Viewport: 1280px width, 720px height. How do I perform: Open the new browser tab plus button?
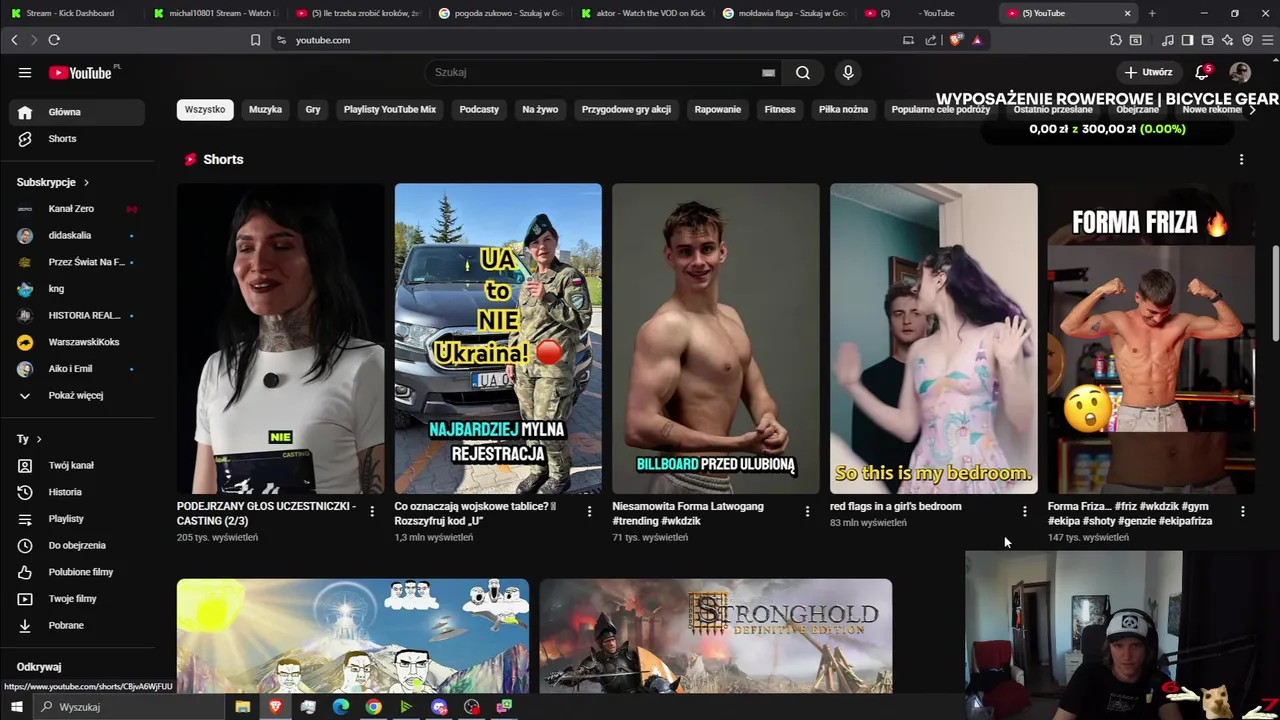click(x=1152, y=13)
